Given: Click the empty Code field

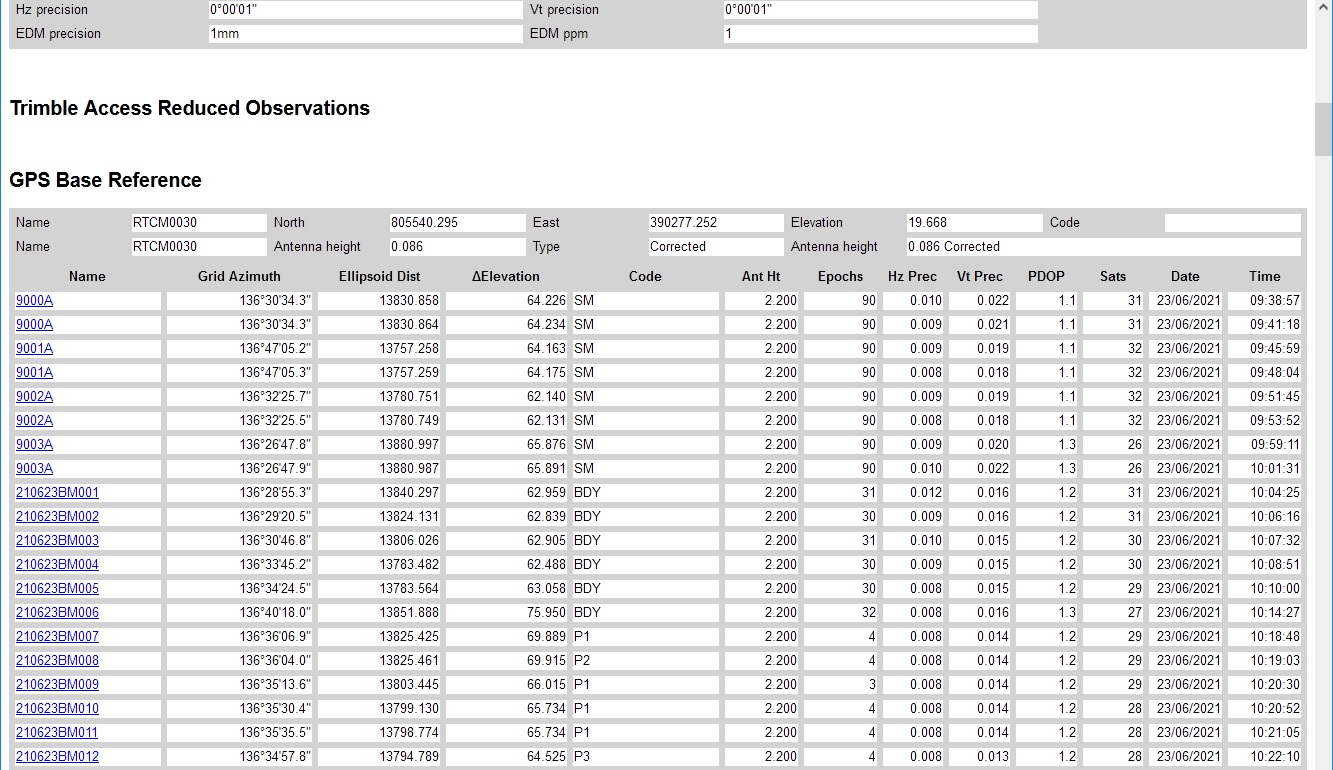Looking at the screenshot, I should pos(1232,223).
